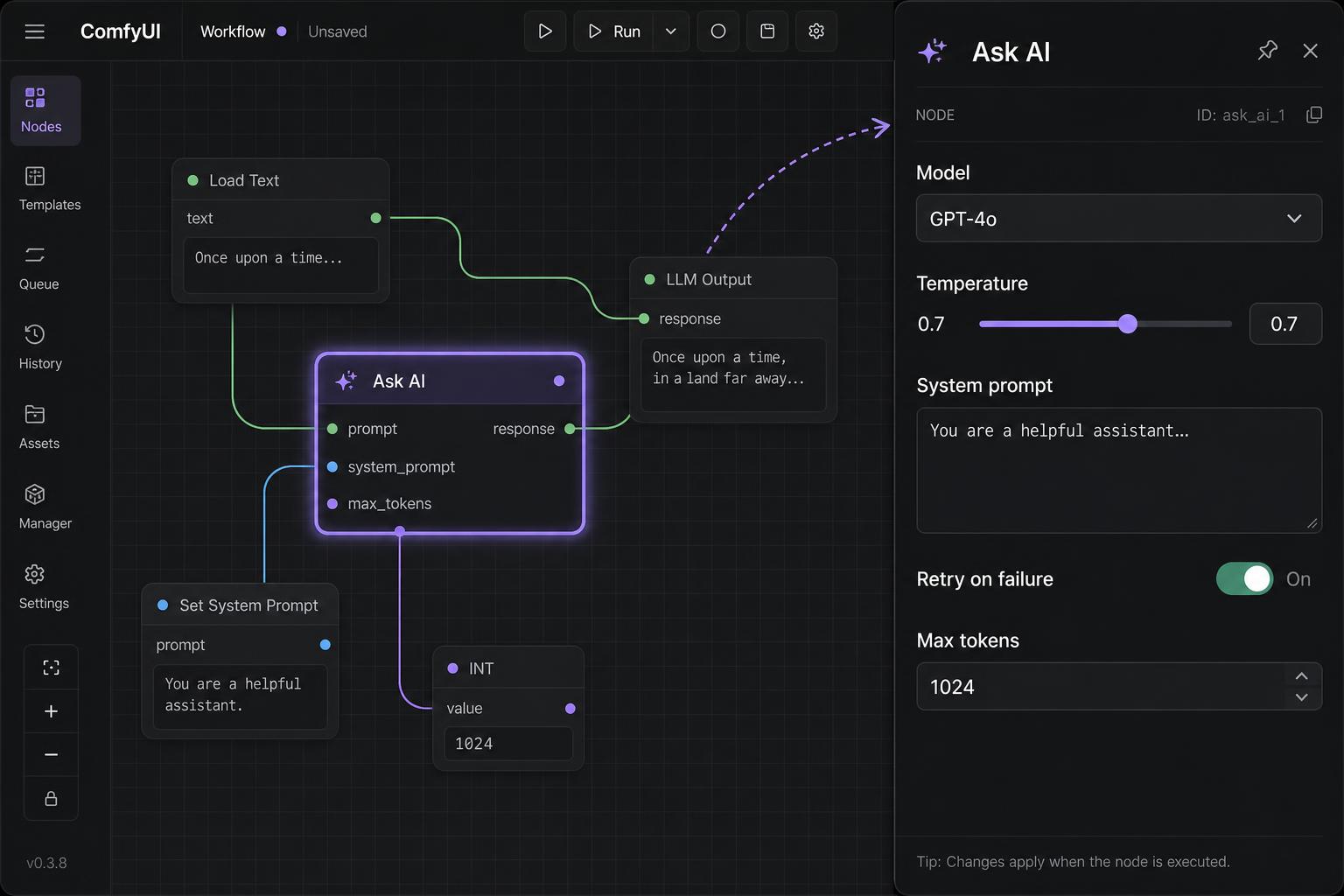Viewport: 1344px width, 896px height.
Task: Click the sparkle icon in Ask AI panel header
Action: click(x=933, y=52)
